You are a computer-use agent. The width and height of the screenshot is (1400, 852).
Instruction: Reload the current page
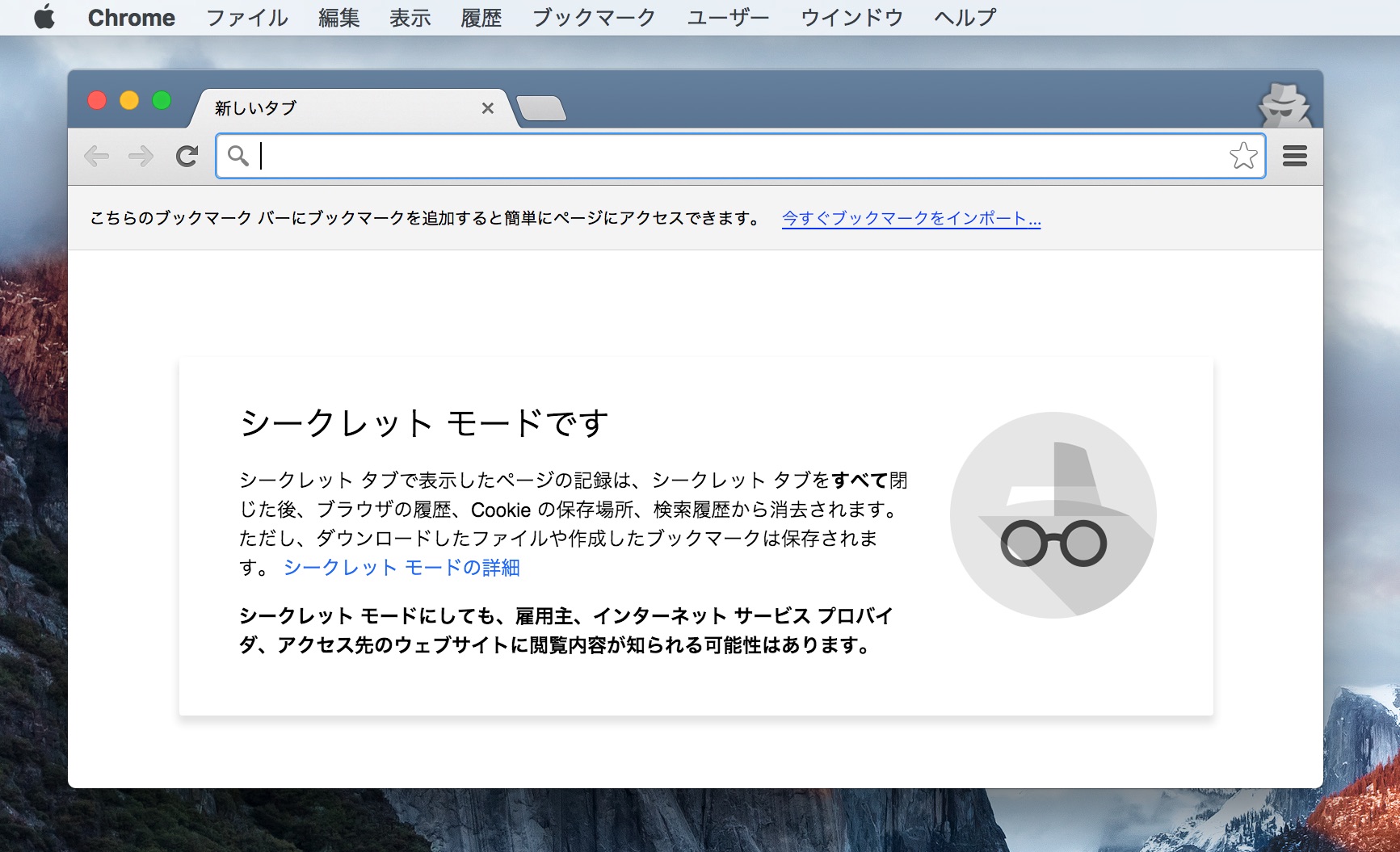187,156
